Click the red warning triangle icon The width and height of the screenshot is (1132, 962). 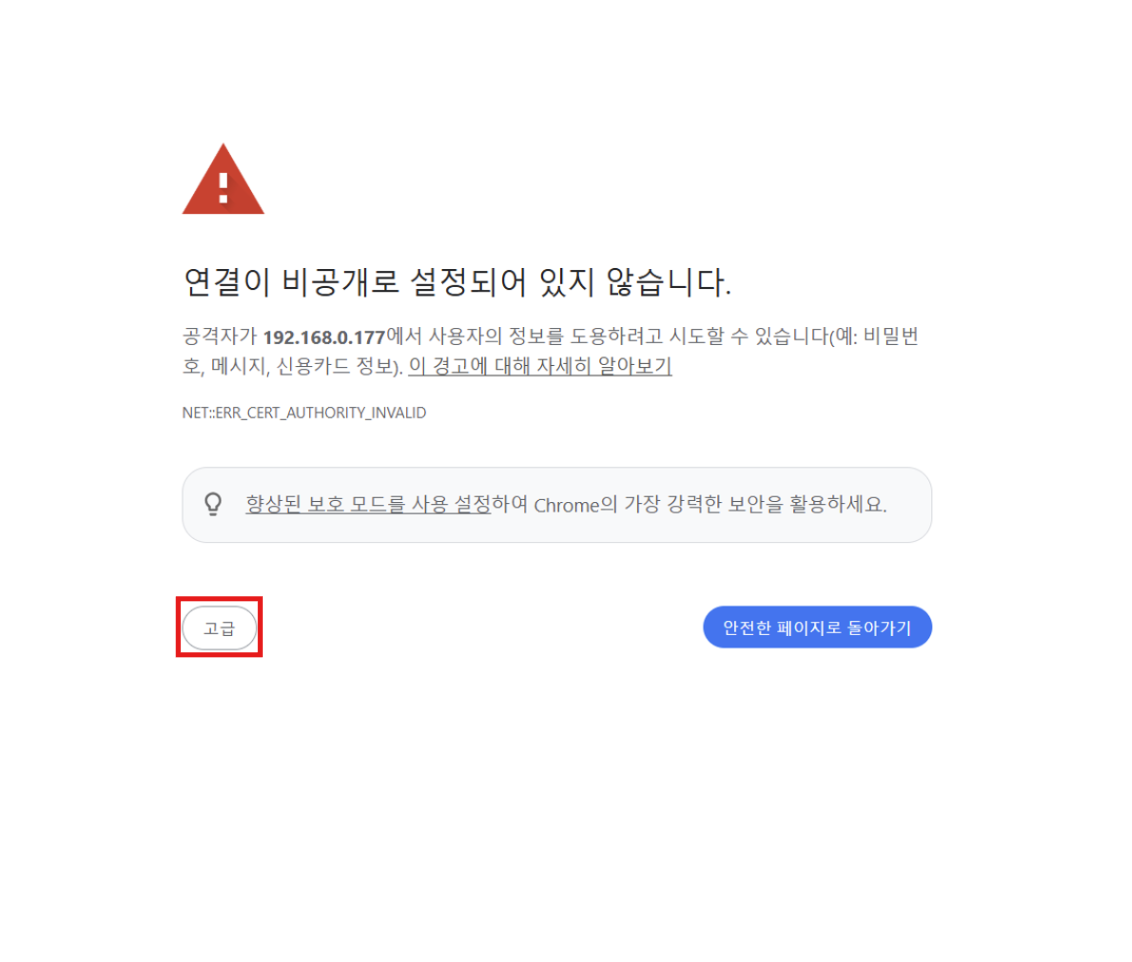pos(223,180)
